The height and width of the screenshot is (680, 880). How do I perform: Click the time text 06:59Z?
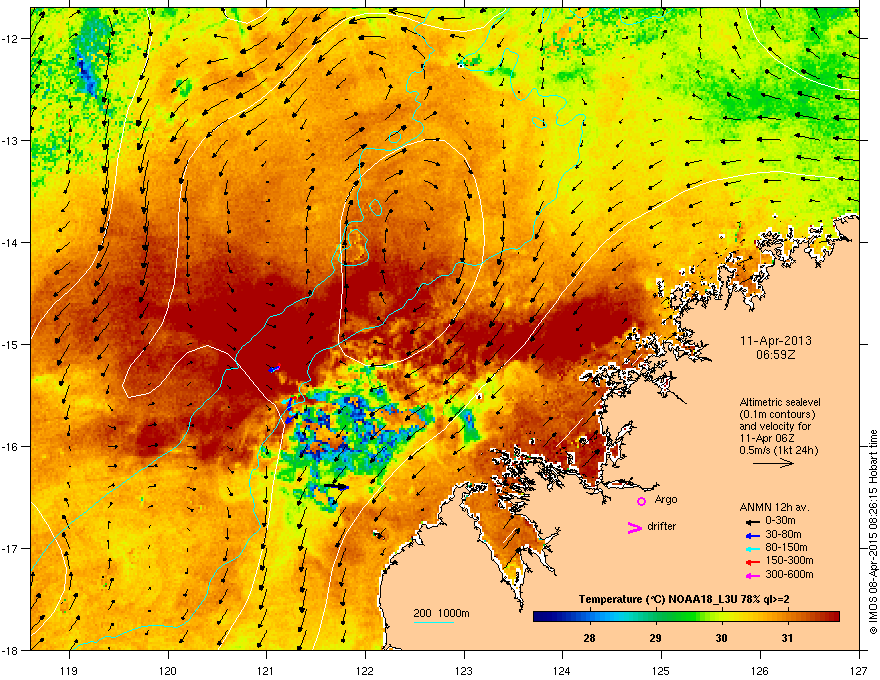coord(776,355)
